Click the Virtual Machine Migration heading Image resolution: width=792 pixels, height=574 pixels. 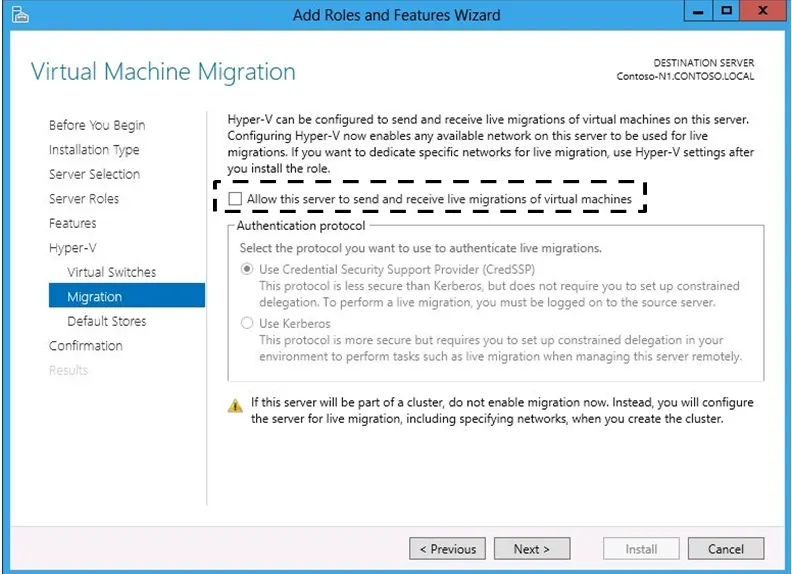click(163, 71)
